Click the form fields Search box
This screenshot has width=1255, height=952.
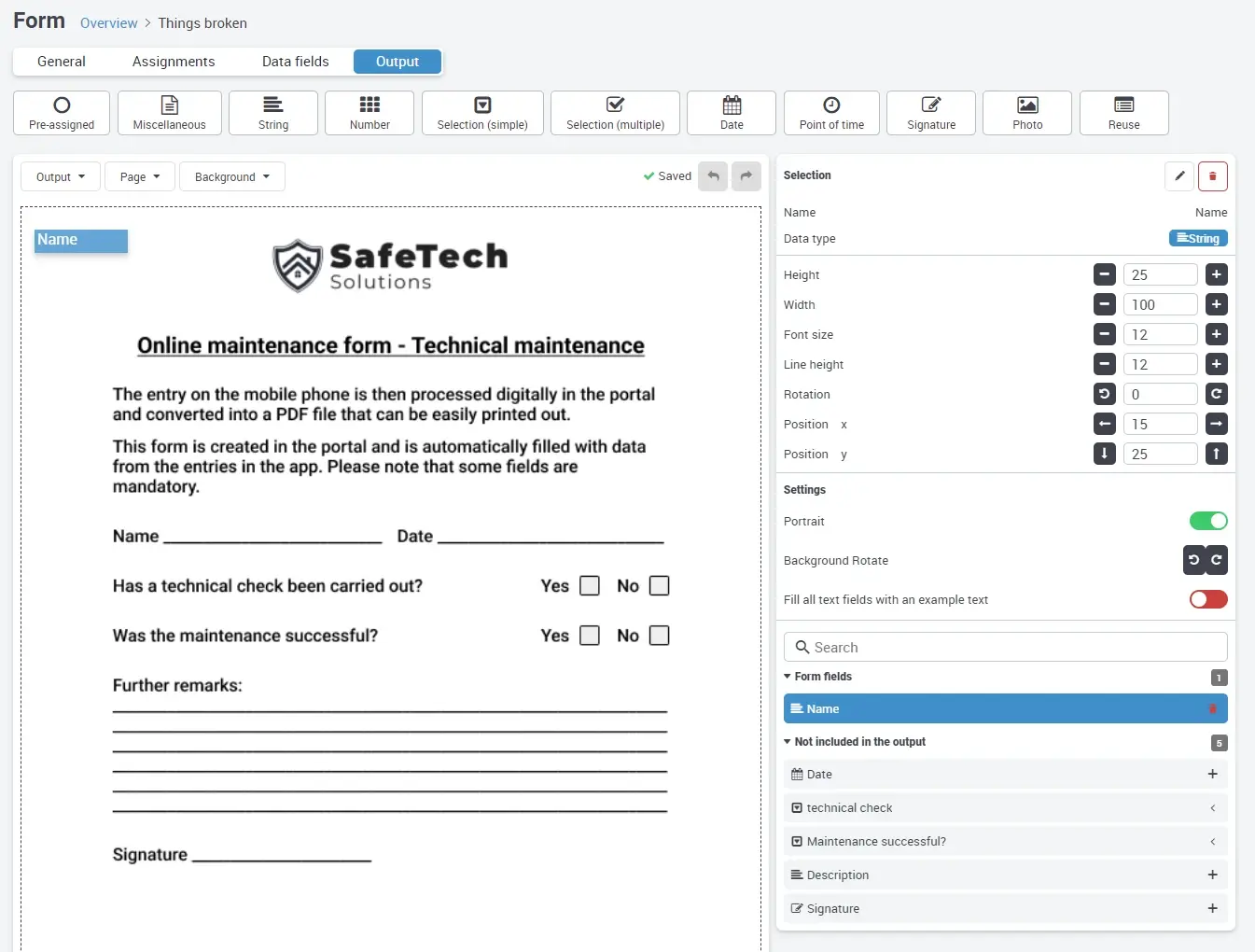(1005, 648)
